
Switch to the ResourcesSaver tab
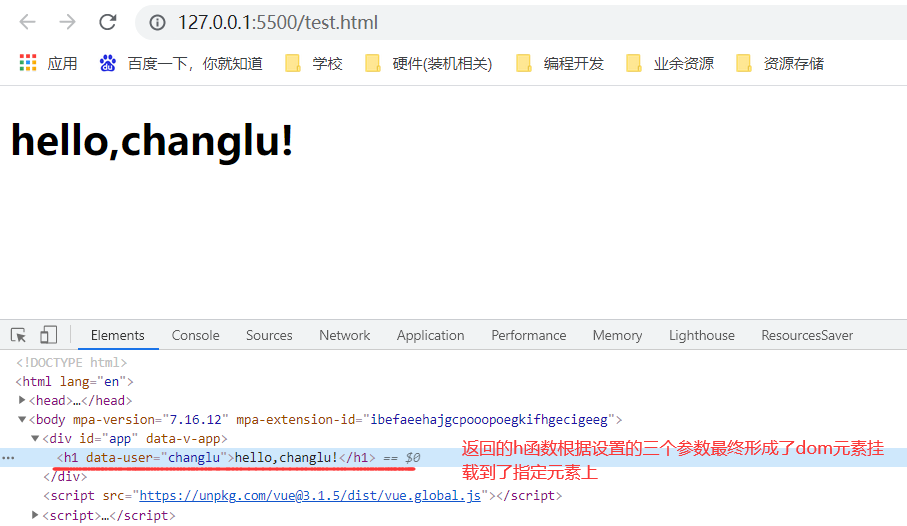click(x=807, y=335)
